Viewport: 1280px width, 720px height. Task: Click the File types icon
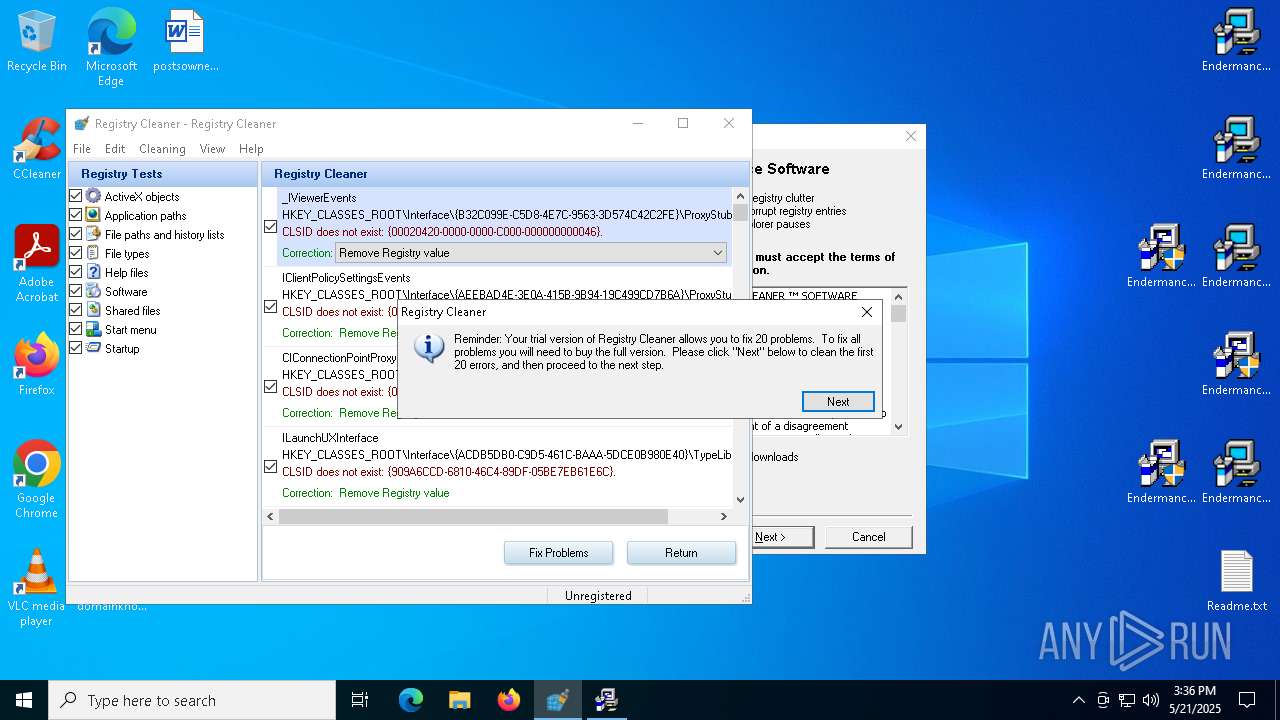point(93,254)
